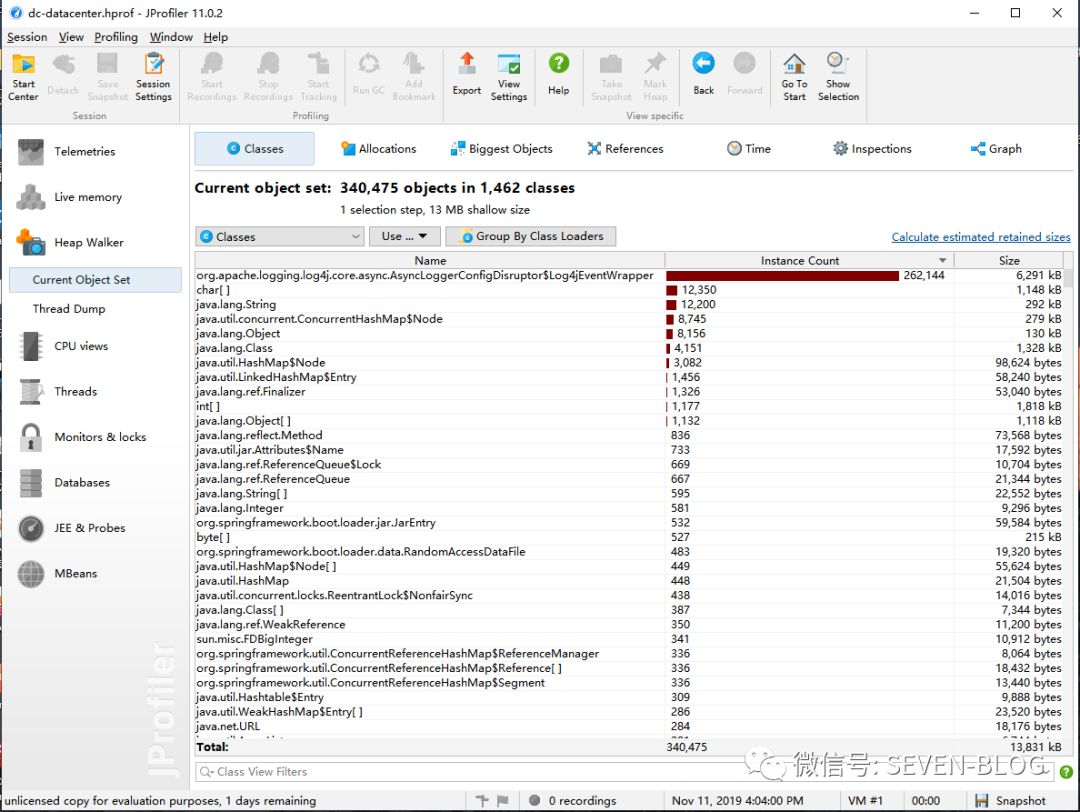Select the java.net.URL row

[629, 727]
